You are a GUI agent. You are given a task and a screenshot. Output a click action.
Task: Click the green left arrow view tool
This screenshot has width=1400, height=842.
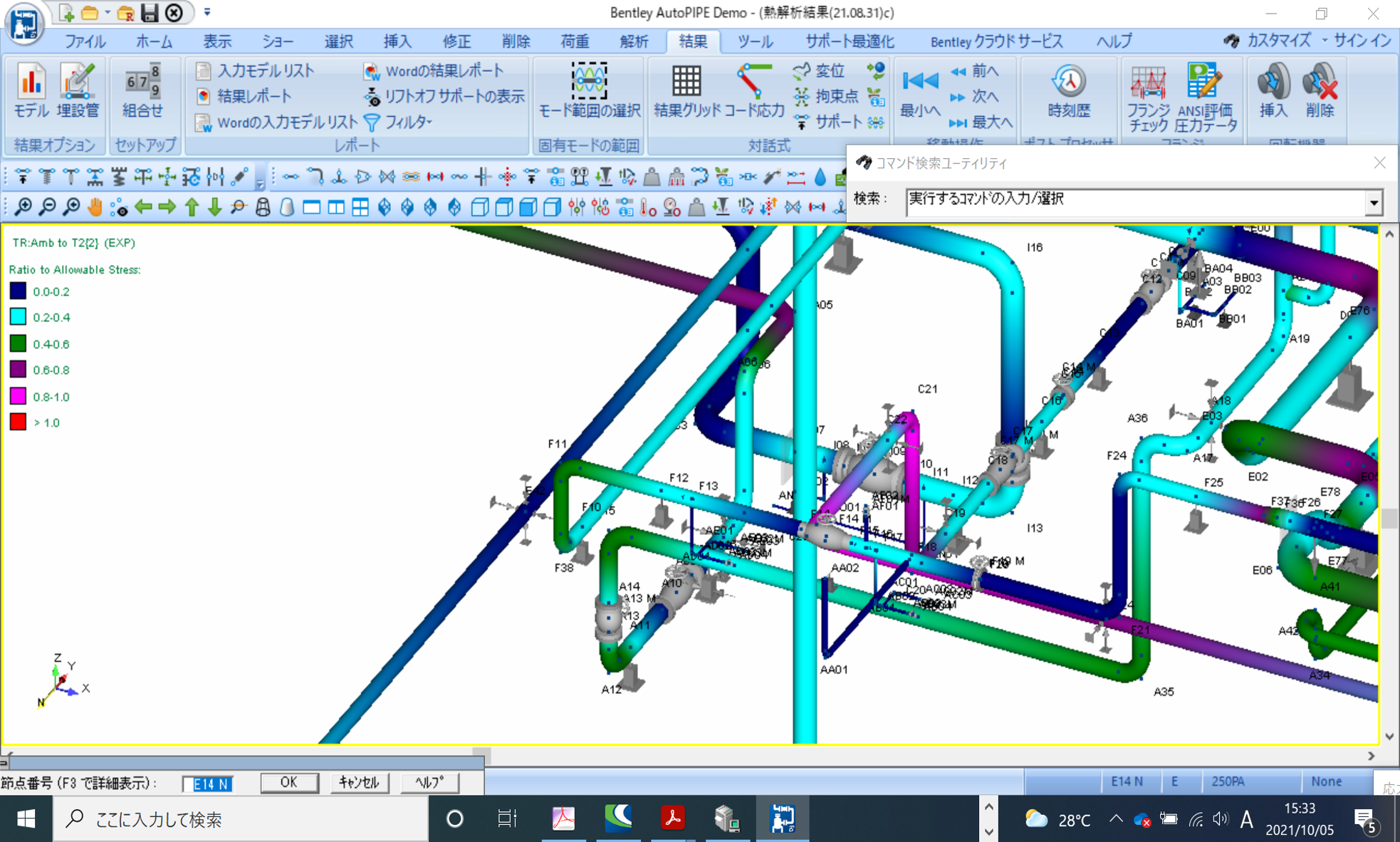coord(143,207)
